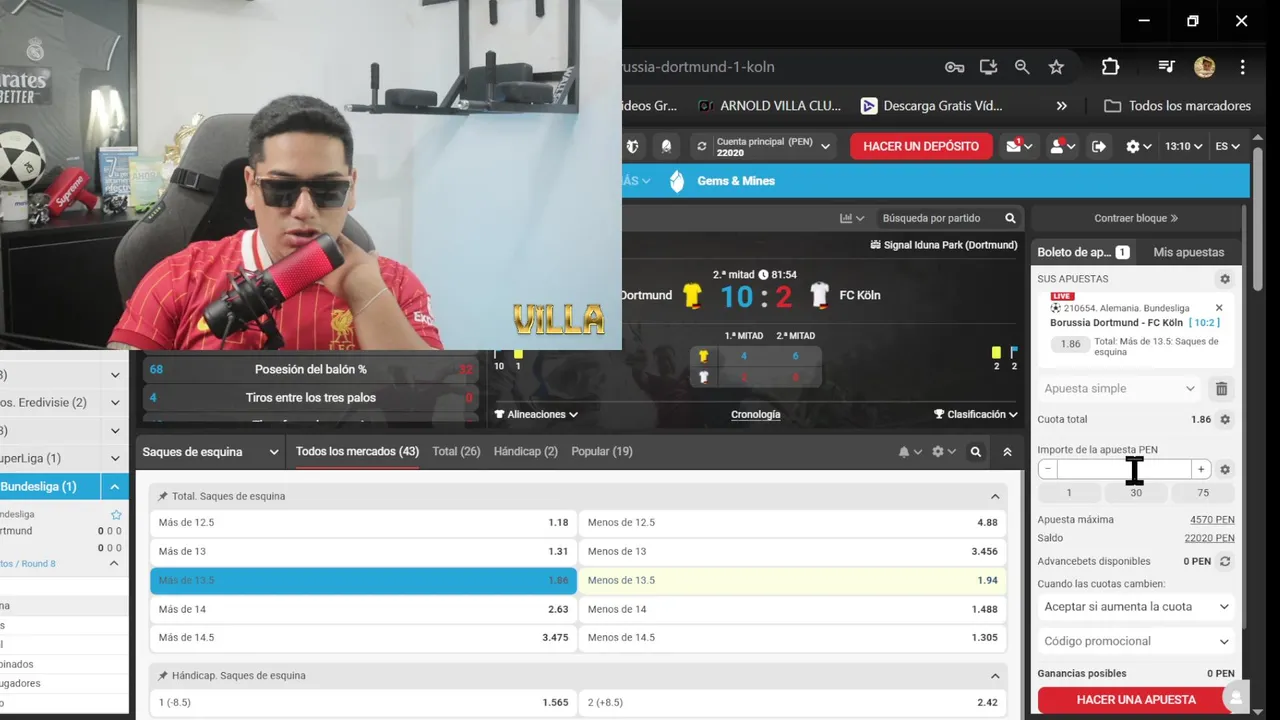The height and width of the screenshot is (720, 1280).
Task: Switch to the Popular (19) tab
Action: coord(601,452)
